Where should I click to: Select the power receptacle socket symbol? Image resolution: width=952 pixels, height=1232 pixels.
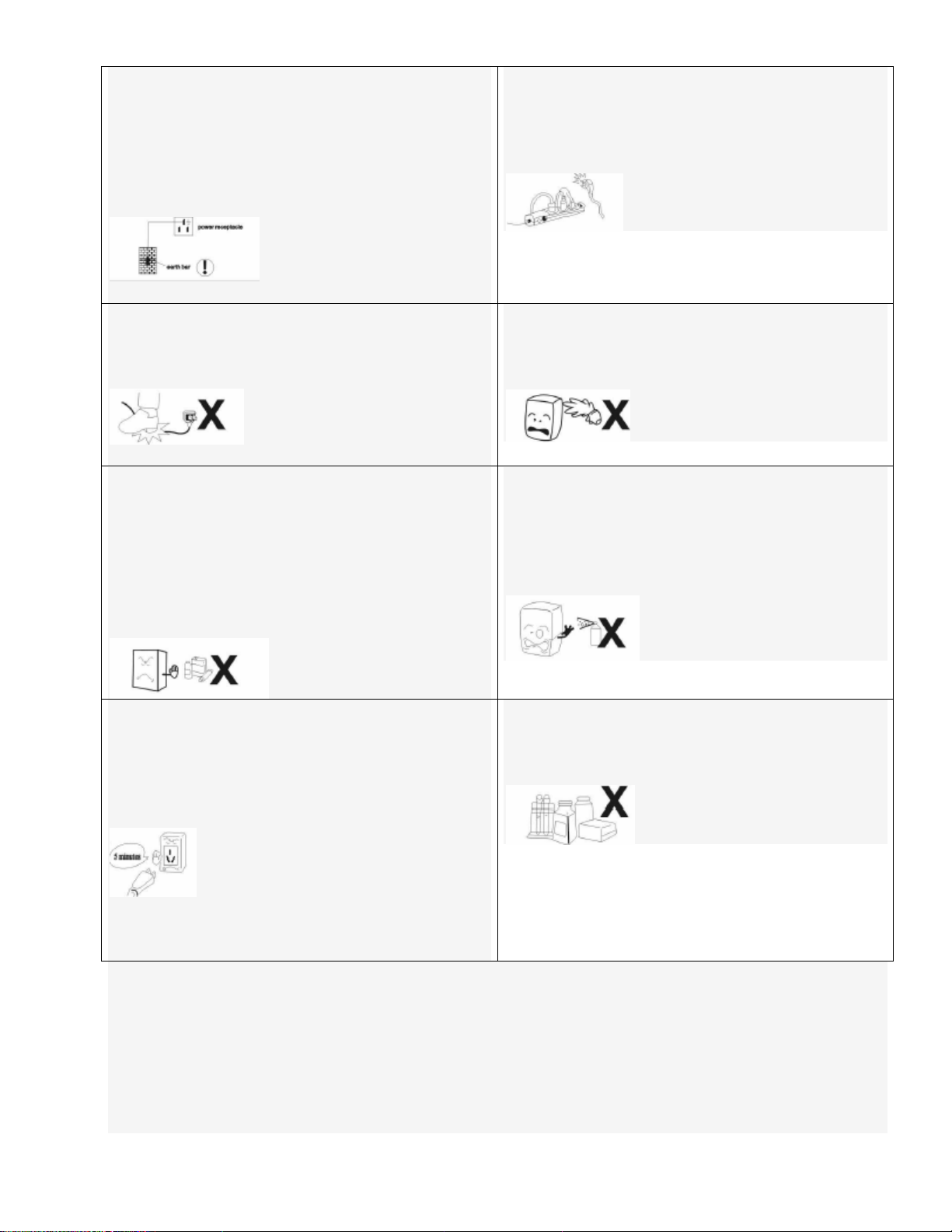[x=183, y=227]
